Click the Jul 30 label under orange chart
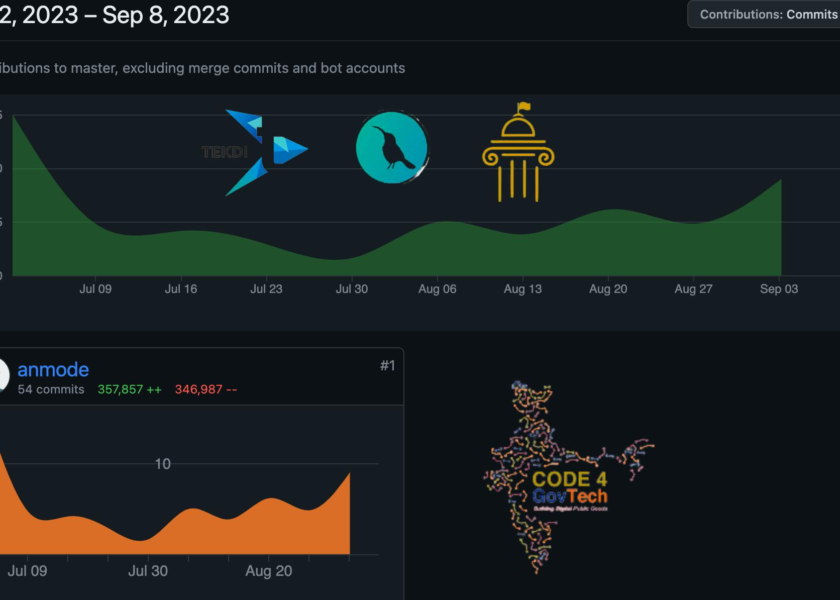Screen dimensions: 840x600 click(x=147, y=572)
